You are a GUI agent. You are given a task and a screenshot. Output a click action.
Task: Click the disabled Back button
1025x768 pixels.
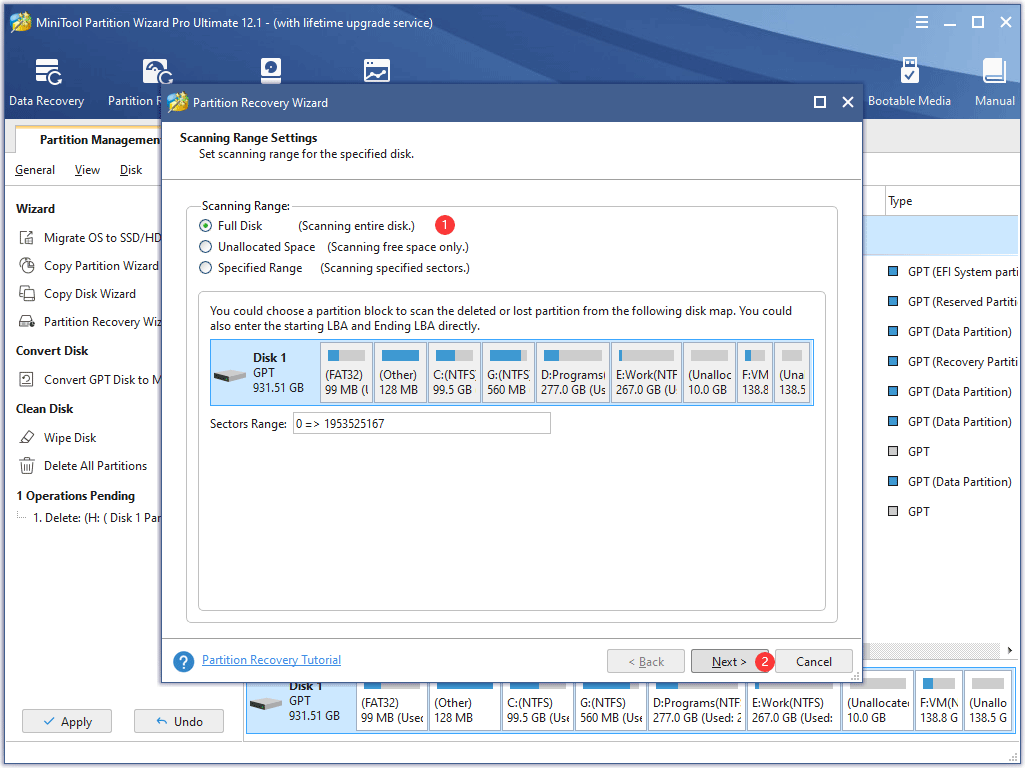click(x=646, y=661)
